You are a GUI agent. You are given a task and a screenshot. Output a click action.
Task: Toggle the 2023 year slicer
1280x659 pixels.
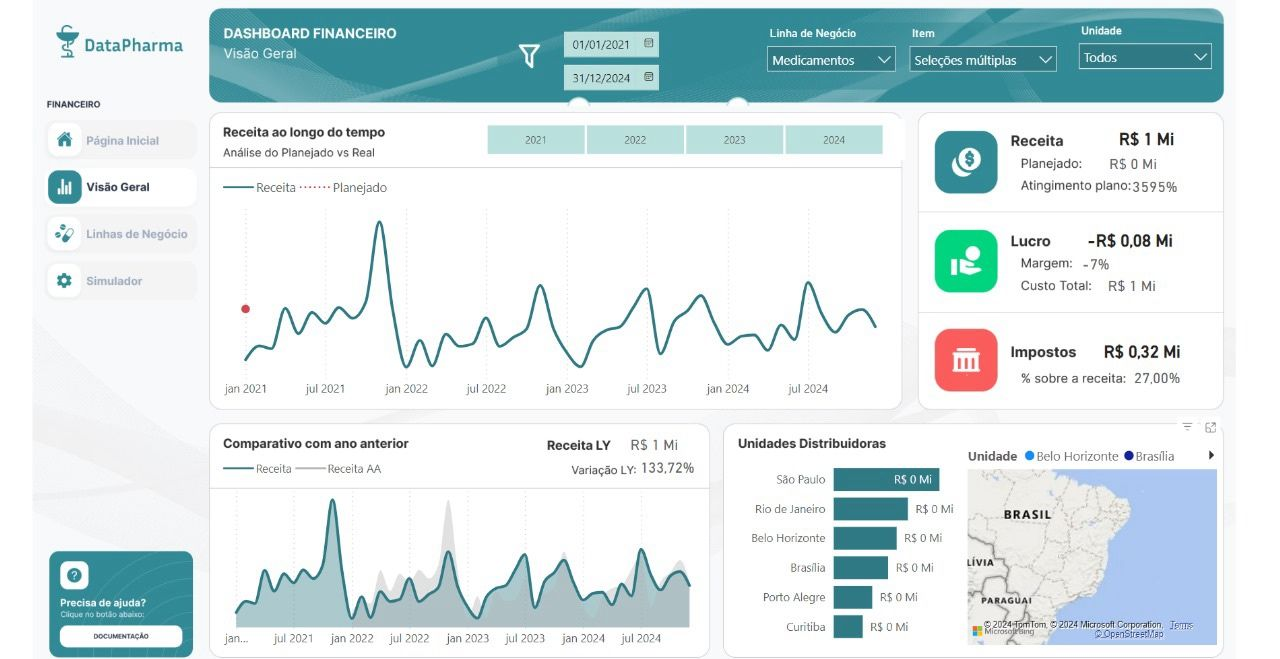coord(734,140)
